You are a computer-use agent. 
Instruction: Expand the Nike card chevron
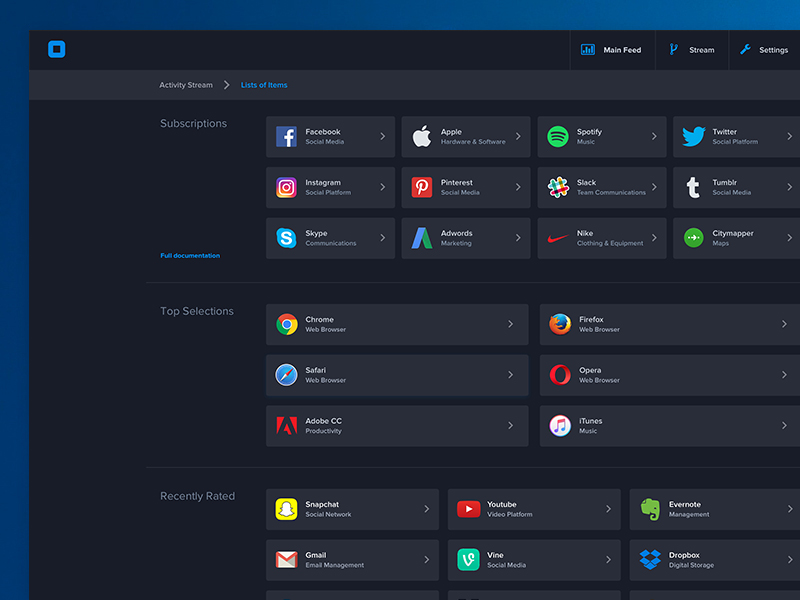(x=654, y=238)
